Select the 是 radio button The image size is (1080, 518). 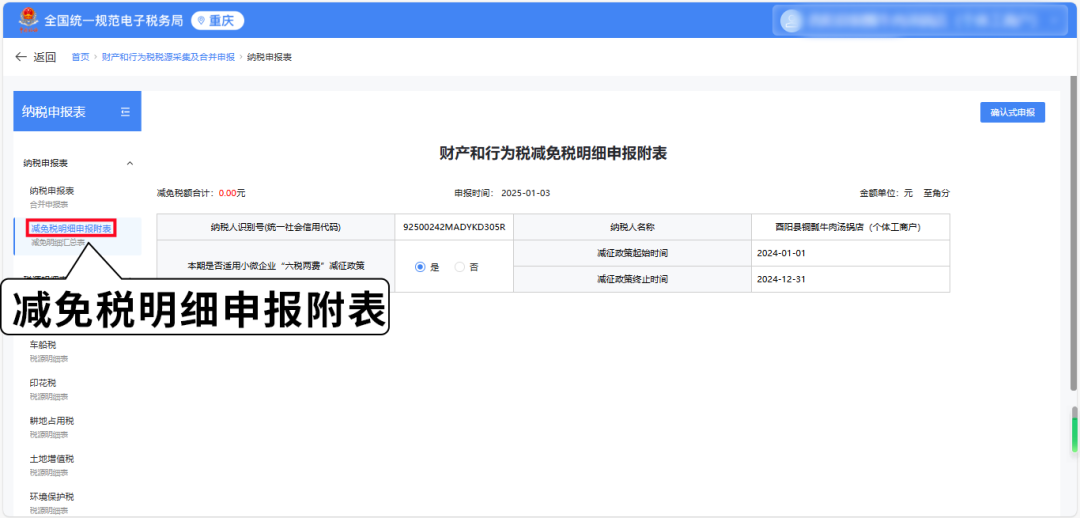tap(420, 267)
